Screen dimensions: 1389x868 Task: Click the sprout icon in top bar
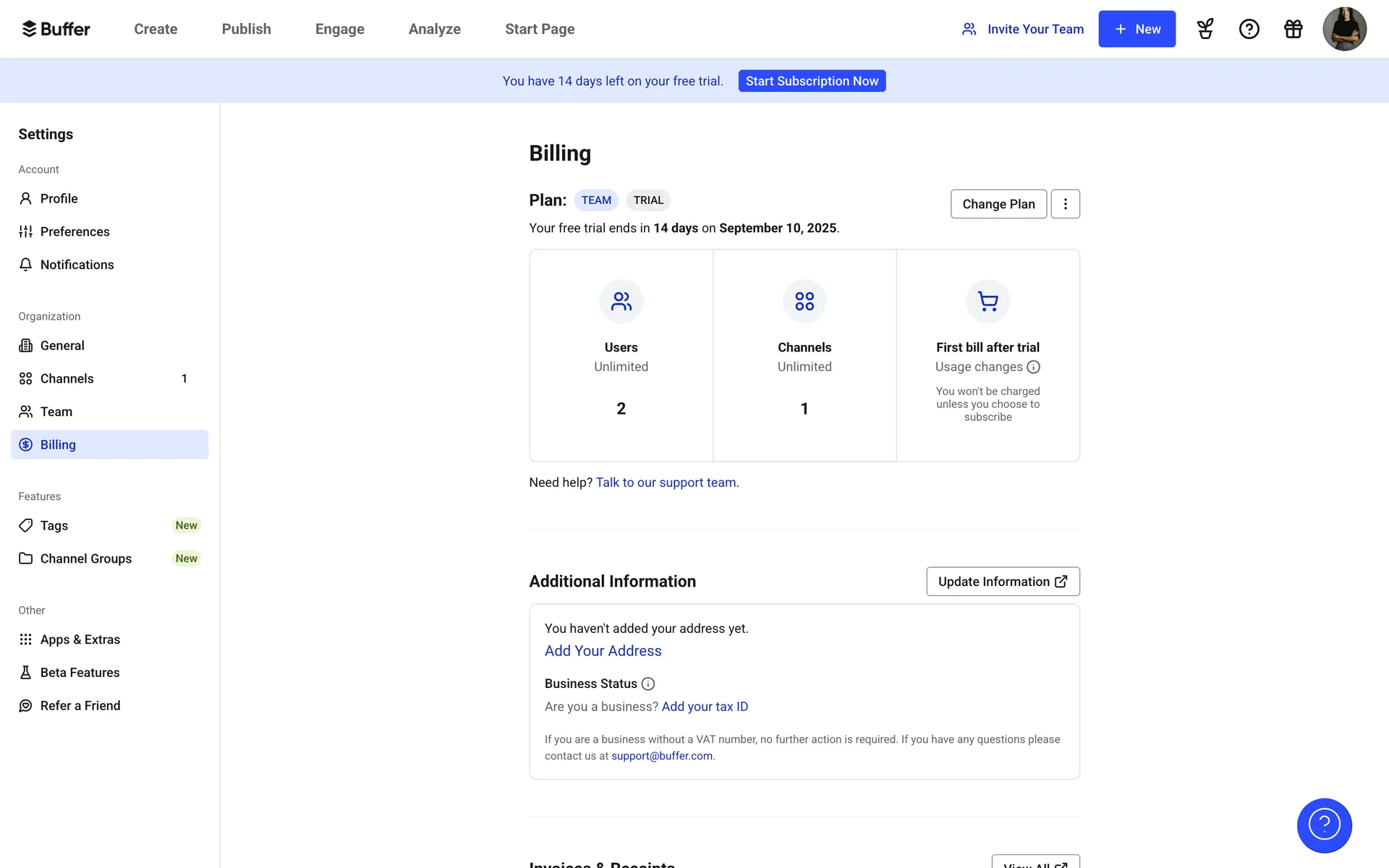[x=1205, y=29]
